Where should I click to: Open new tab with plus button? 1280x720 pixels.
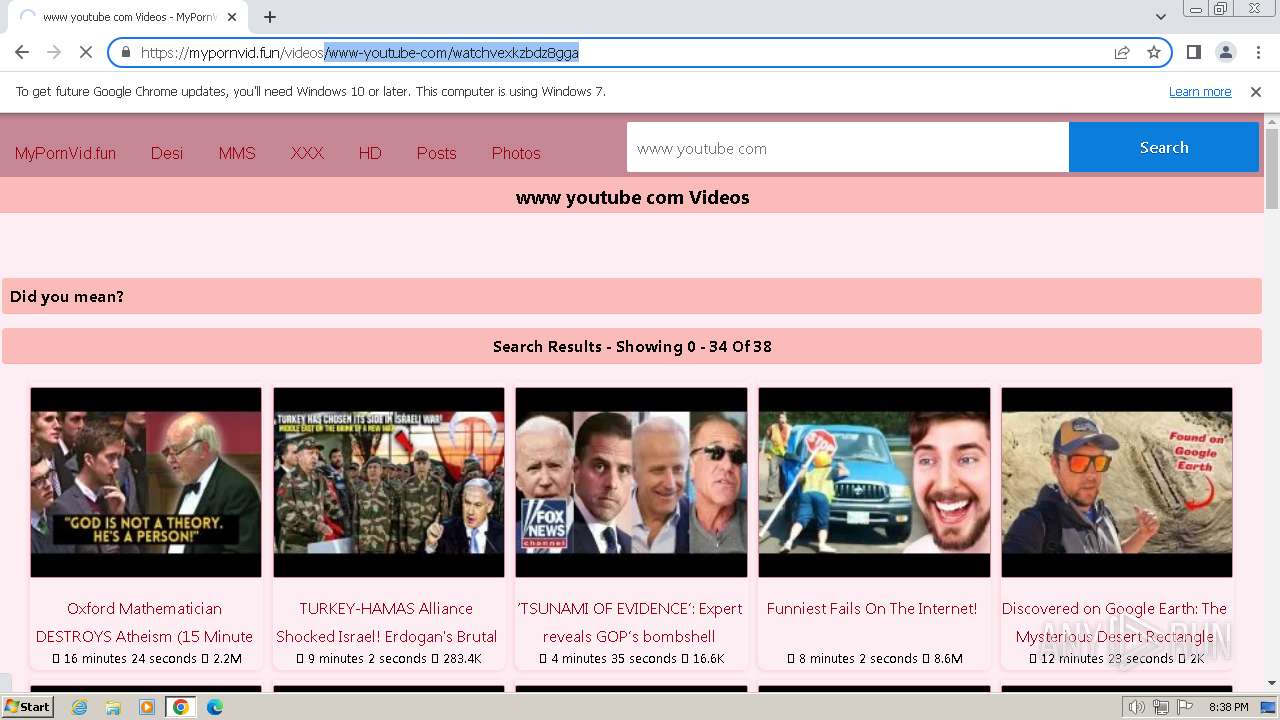coord(270,17)
